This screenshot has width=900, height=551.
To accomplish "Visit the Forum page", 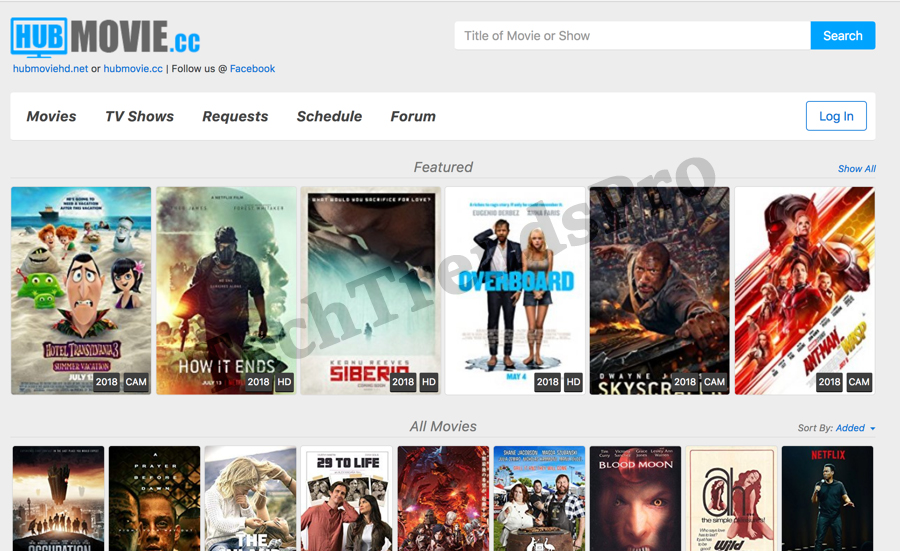I will pos(413,117).
